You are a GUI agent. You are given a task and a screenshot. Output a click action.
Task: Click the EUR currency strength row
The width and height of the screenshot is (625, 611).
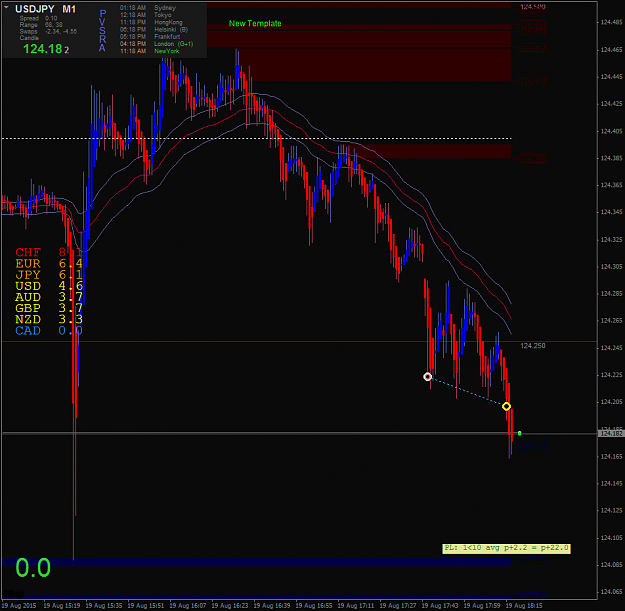click(49, 263)
